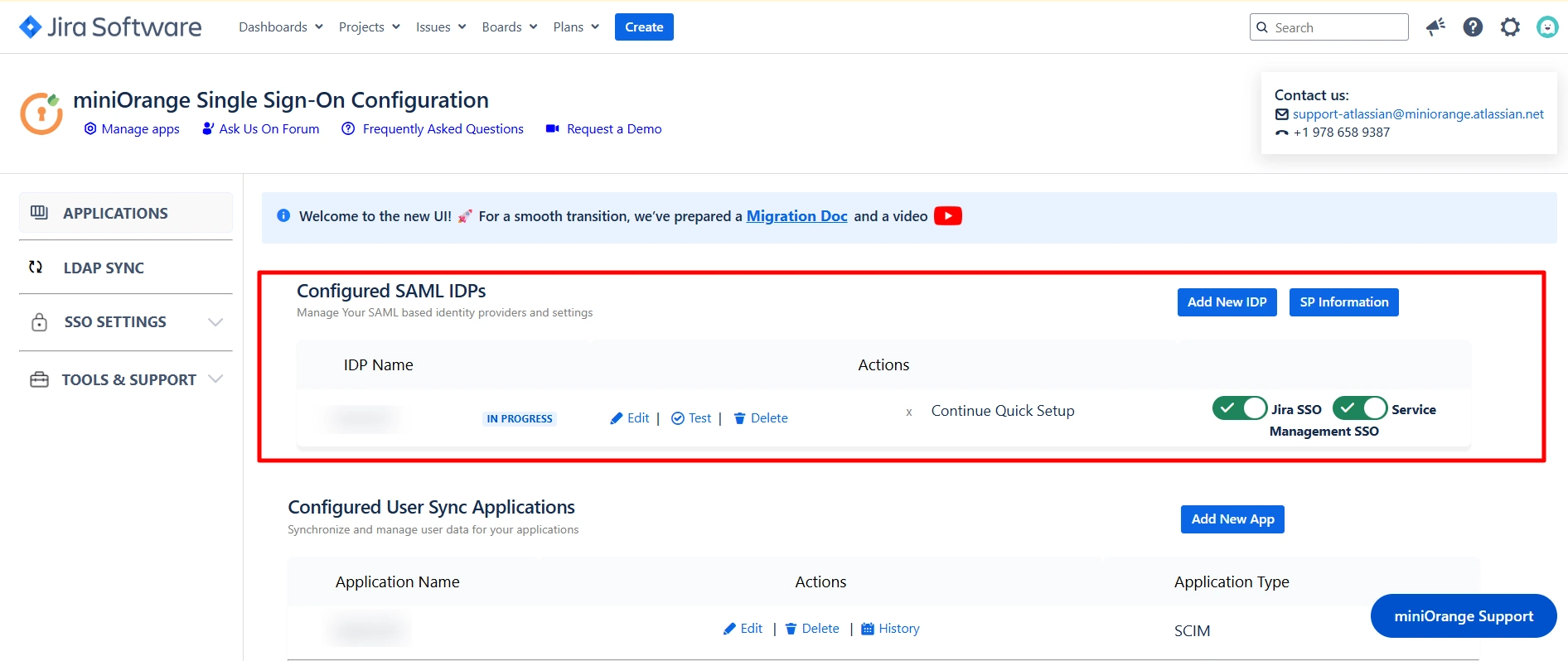Image resolution: width=1568 pixels, height=661 pixels.
Task: Click the miniOrange app logo
Action: [x=41, y=113]
